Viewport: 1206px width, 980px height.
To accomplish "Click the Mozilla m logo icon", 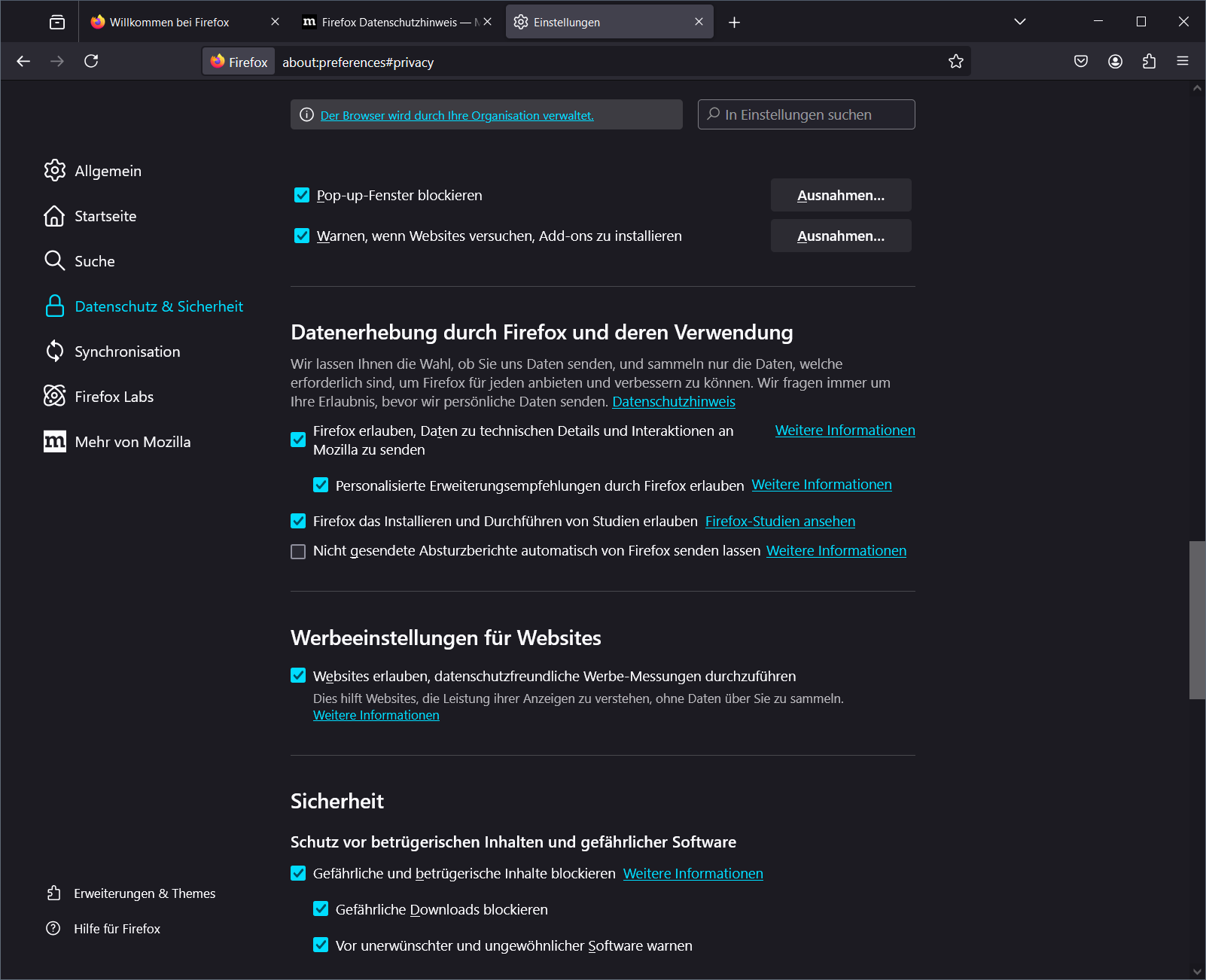I will point(54,441).
